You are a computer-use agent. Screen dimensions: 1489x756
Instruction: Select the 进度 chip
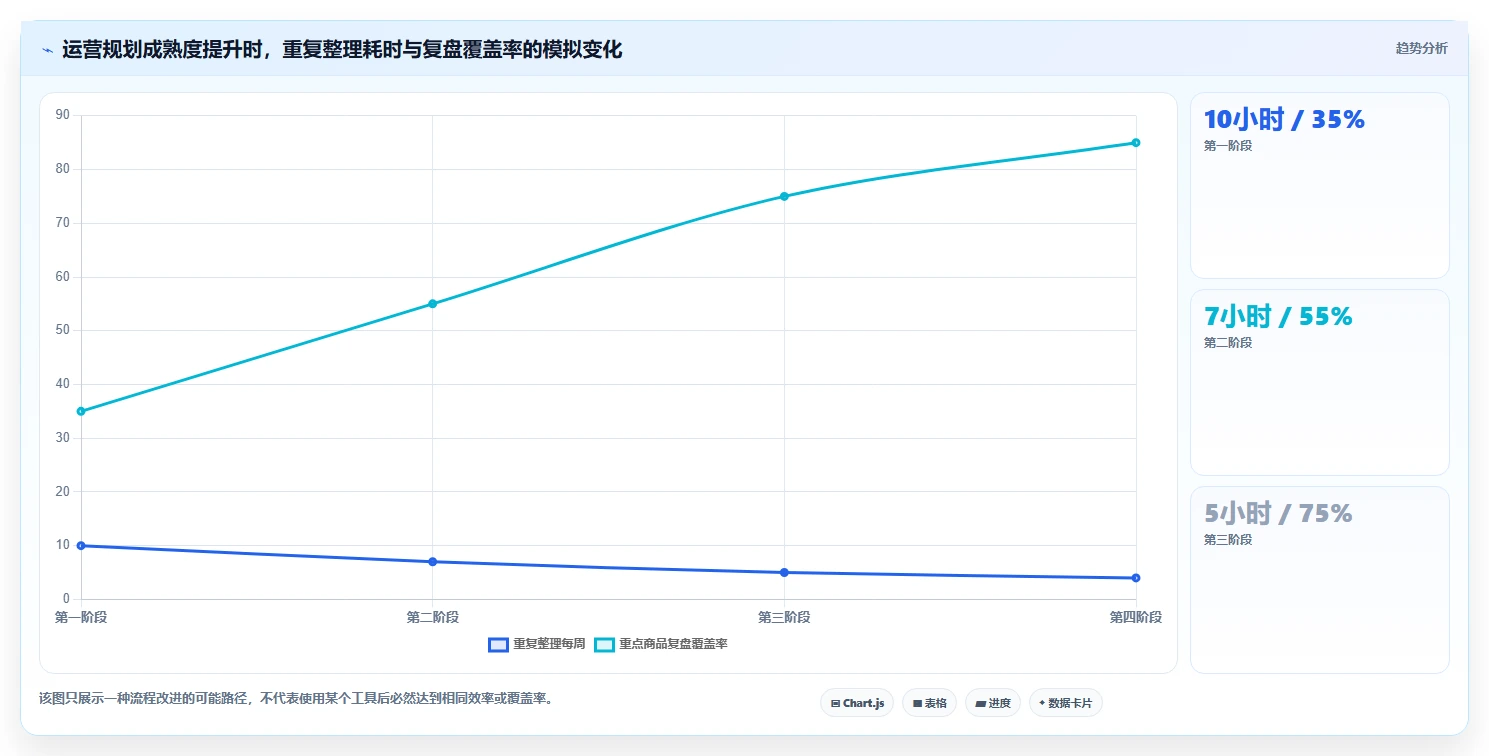coord(993,703)
